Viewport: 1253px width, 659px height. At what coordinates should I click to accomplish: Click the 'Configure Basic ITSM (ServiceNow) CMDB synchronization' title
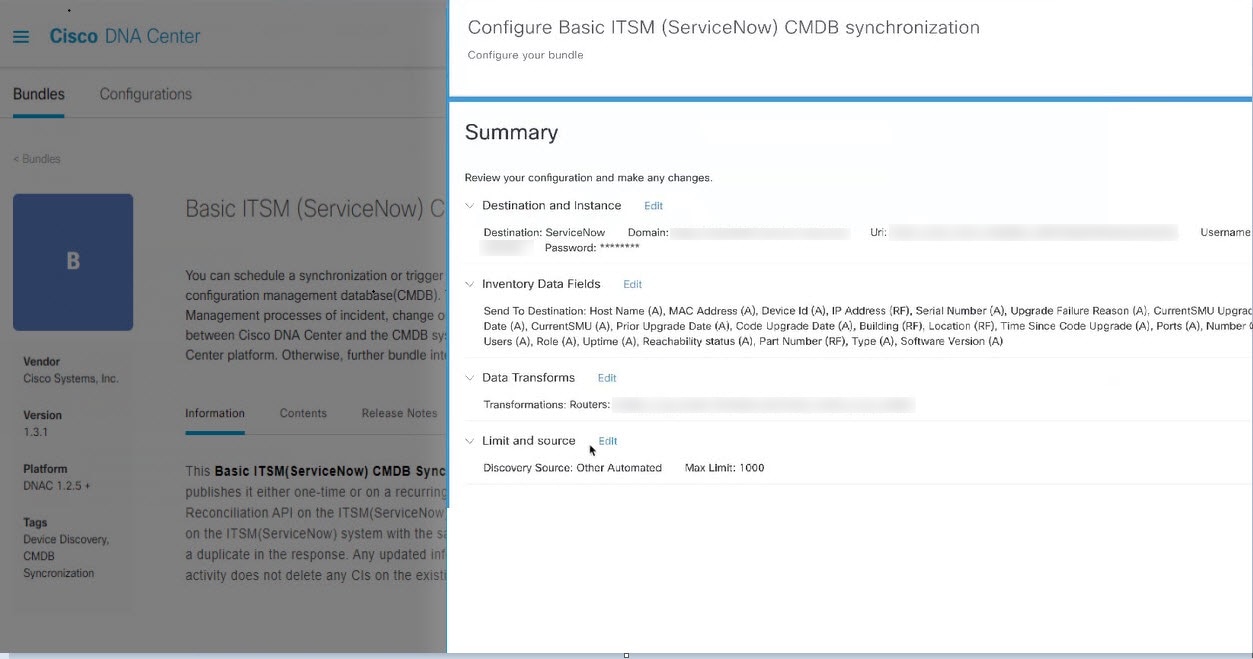tap(723, 27)
